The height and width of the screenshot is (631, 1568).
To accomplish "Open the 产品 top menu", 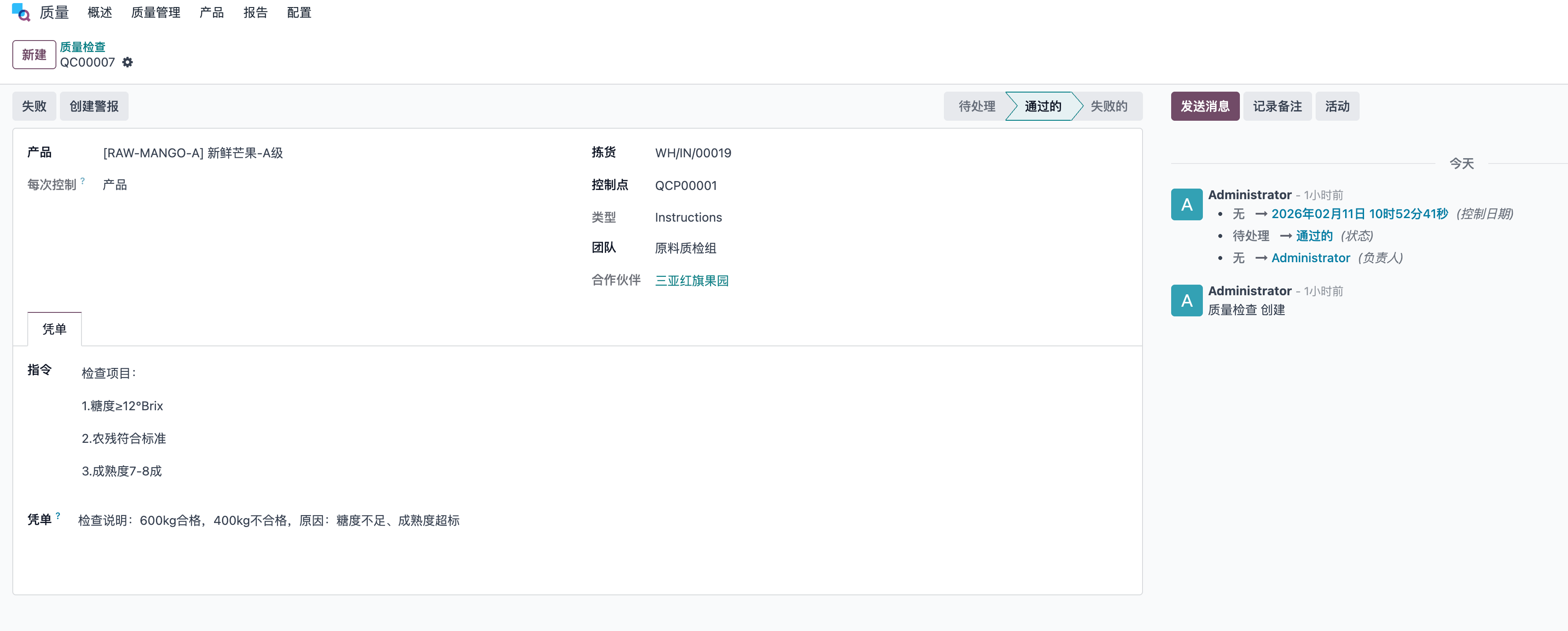I will click(x=212, y=13).
